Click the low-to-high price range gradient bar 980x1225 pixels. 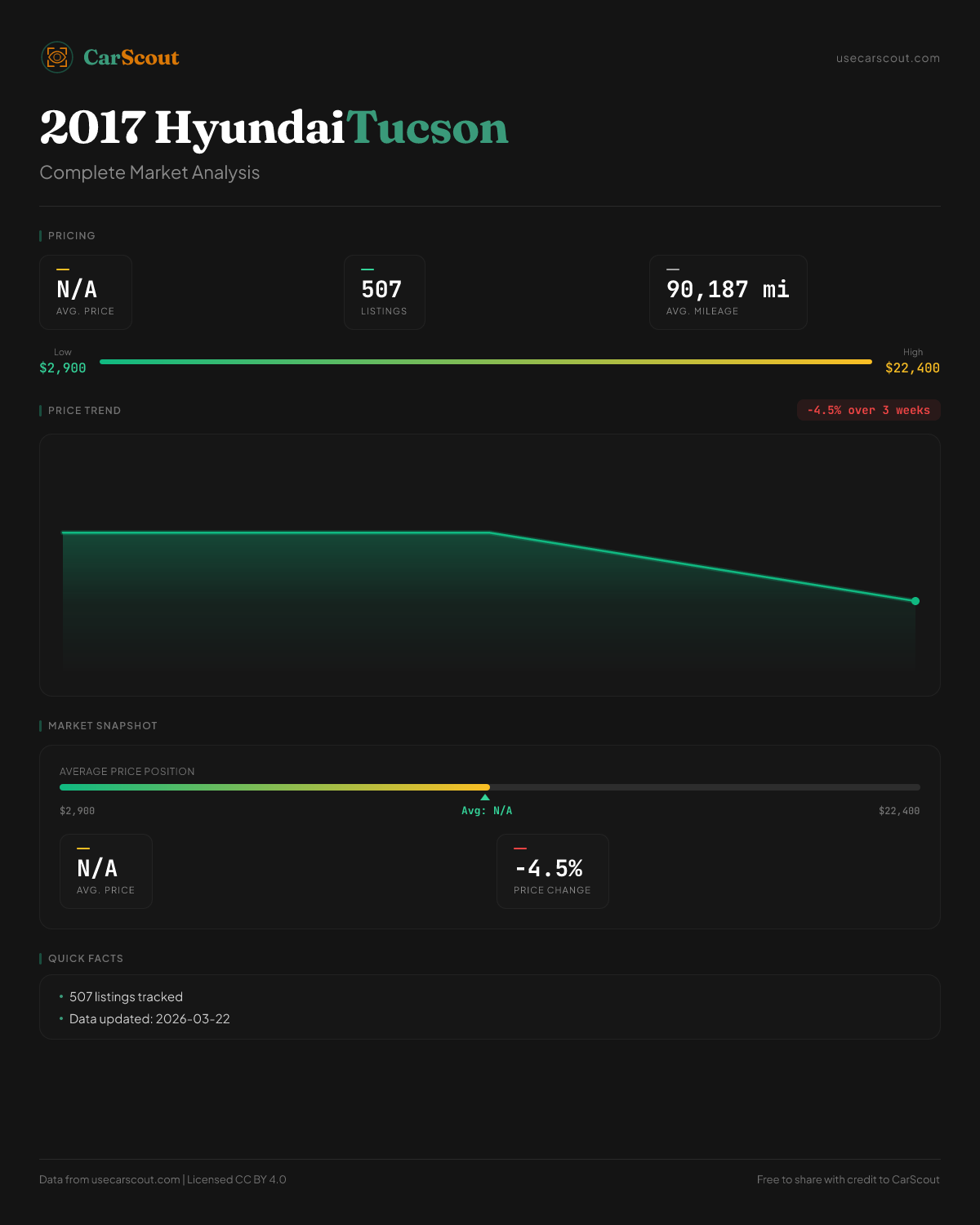tap(486, 362)
